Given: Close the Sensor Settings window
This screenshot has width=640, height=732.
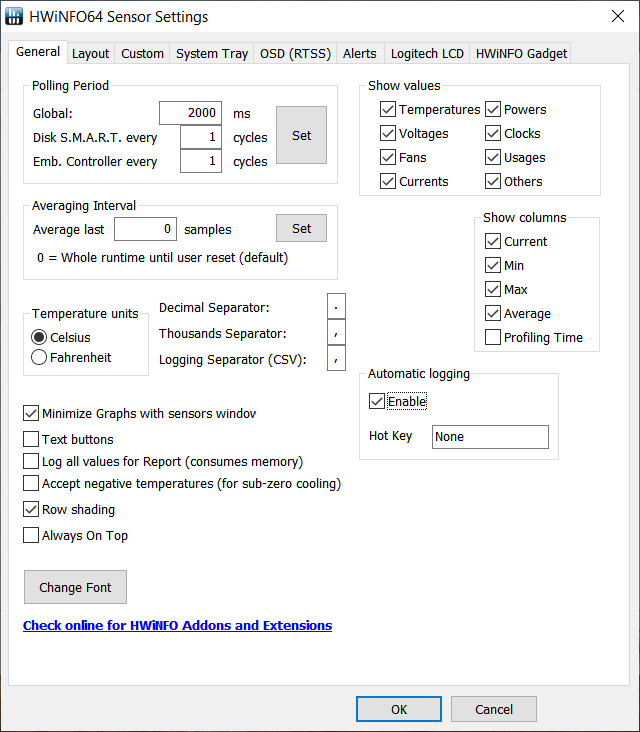Looking at the screenshot, I should (x=618, y=16).
